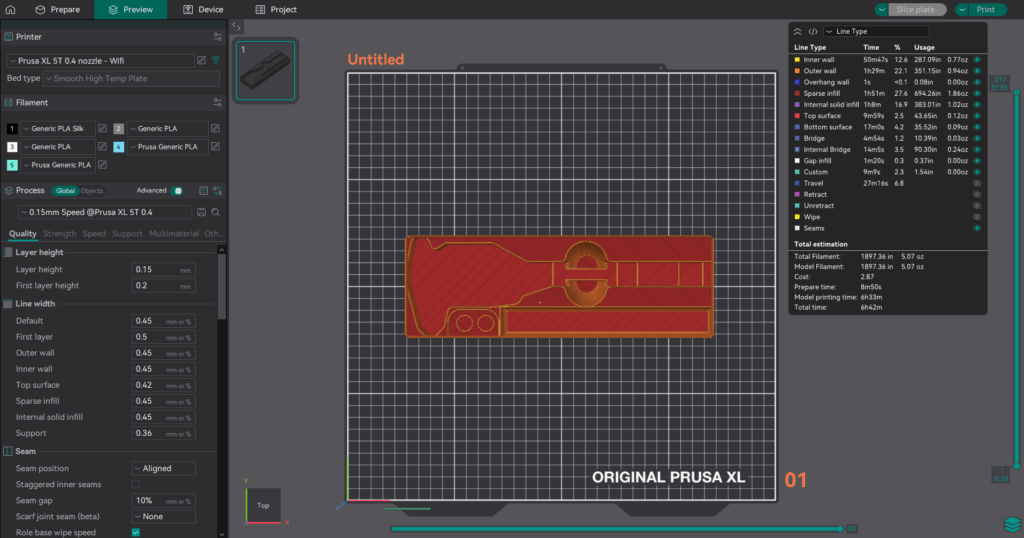This screenshot has width=1024, height=538.
Task: Toggle the Advanced mode switch
Action: click(x=177, y=190)
